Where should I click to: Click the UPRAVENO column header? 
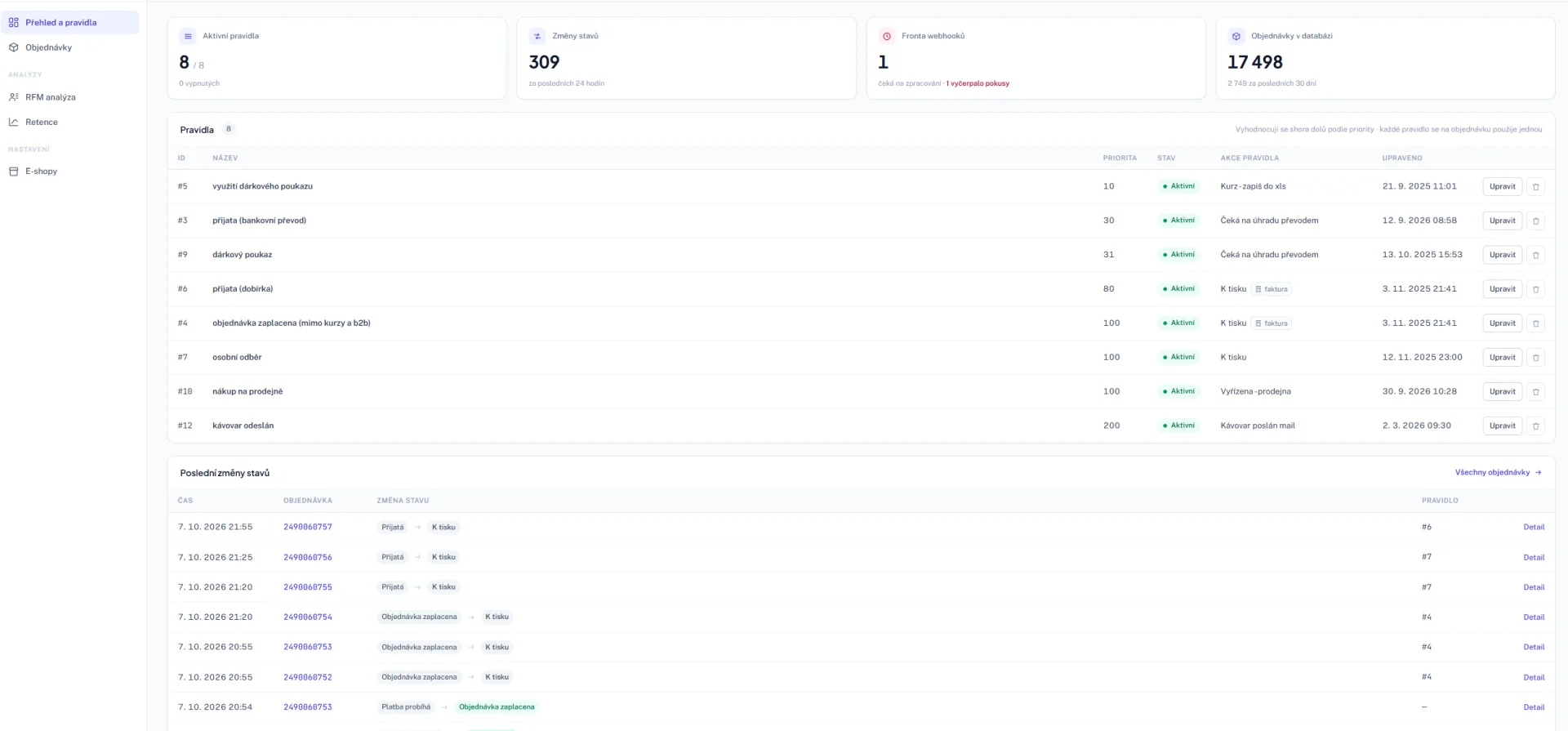click(x=1402, y=158)
